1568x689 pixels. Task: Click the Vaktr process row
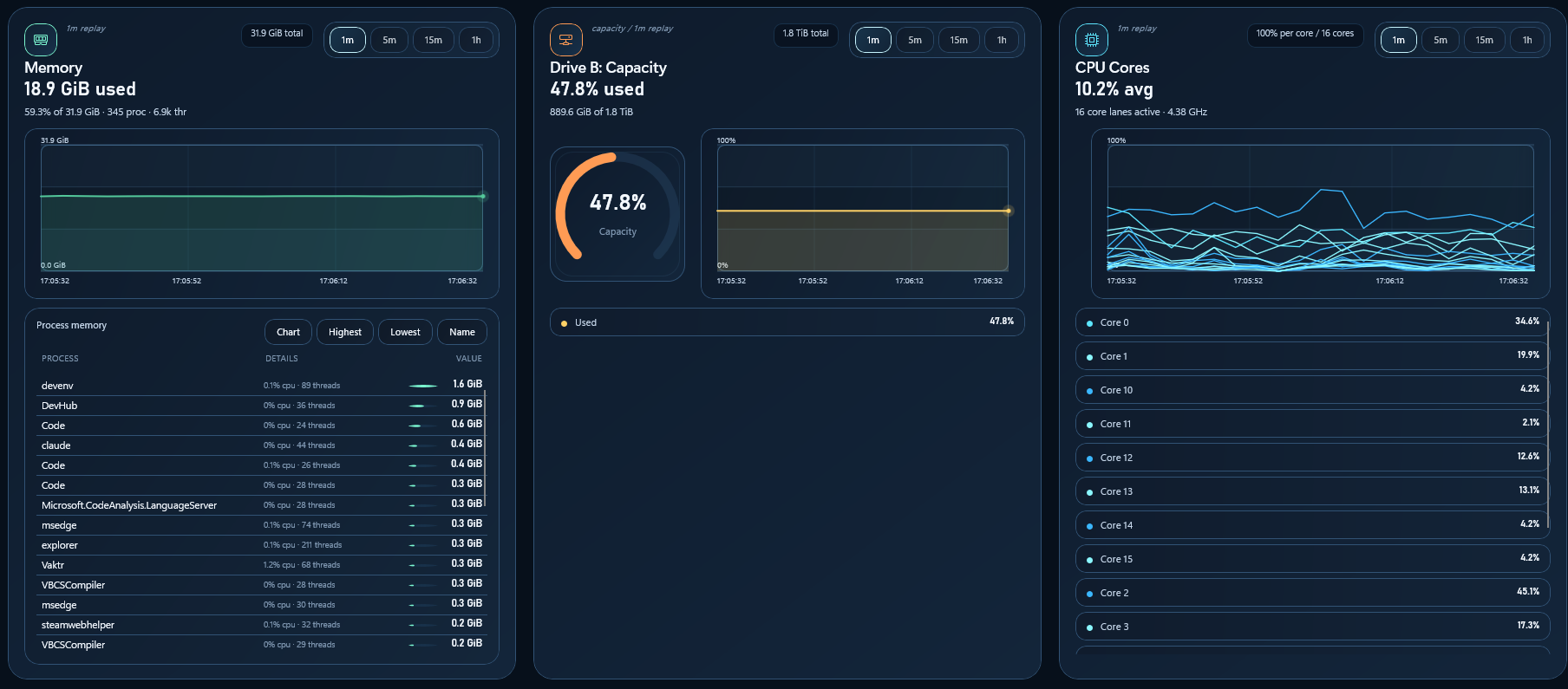262,564
